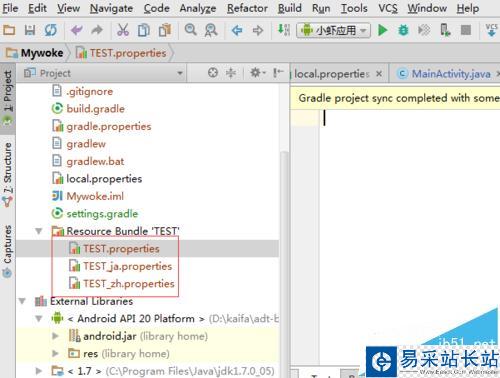Click the VCS update icon
500x378 pixels.
[491, 30]
